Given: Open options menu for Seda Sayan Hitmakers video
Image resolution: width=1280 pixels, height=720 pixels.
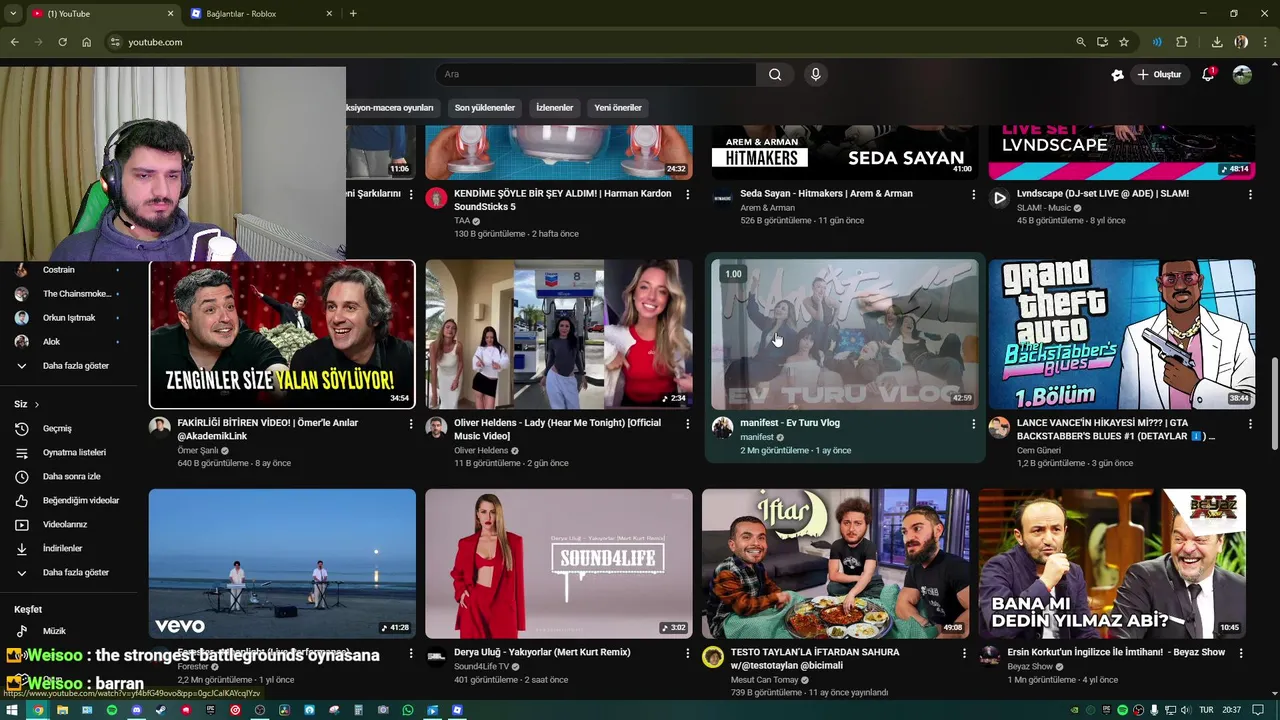Looking at the screenshot, I should (x=973, y=195).
